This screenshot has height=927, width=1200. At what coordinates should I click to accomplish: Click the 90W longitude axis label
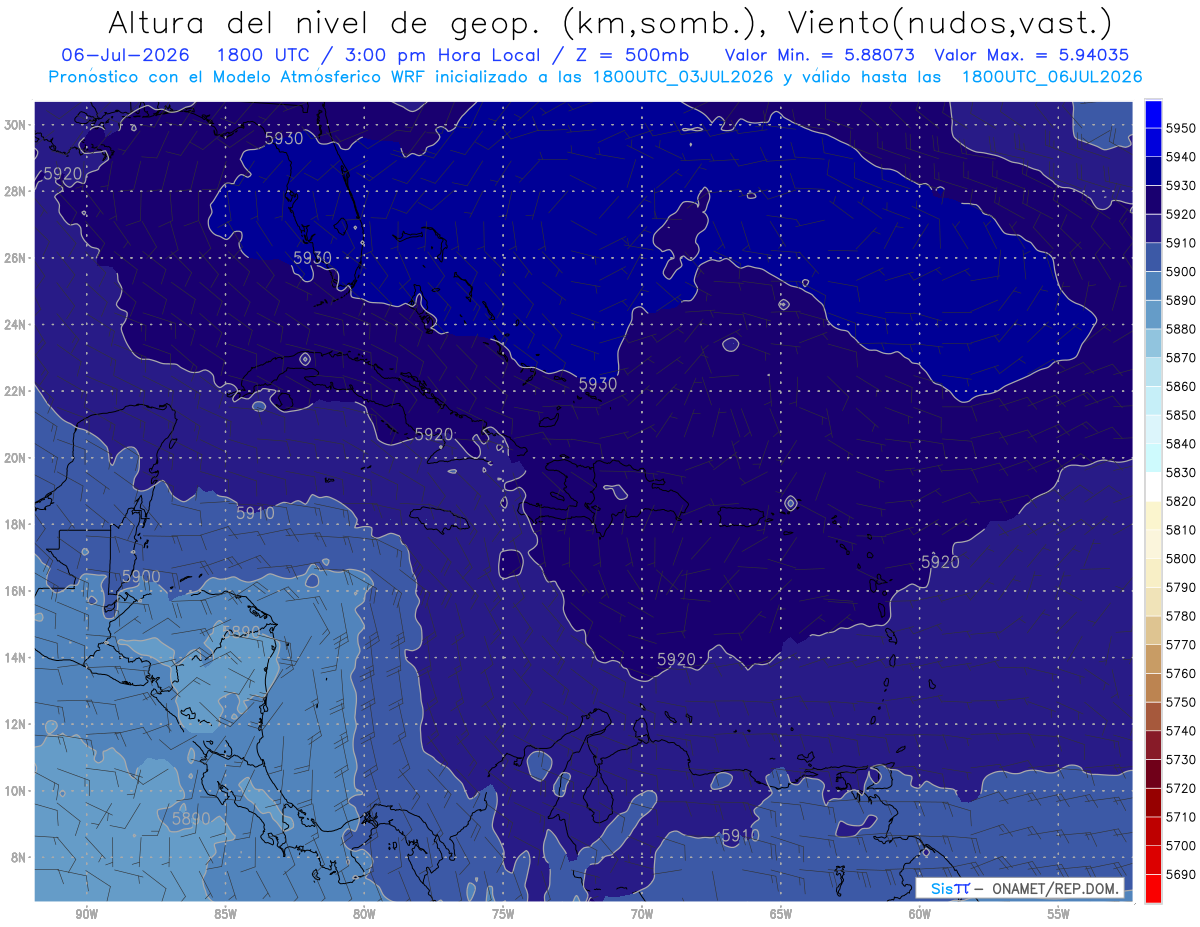pos(86,914)
